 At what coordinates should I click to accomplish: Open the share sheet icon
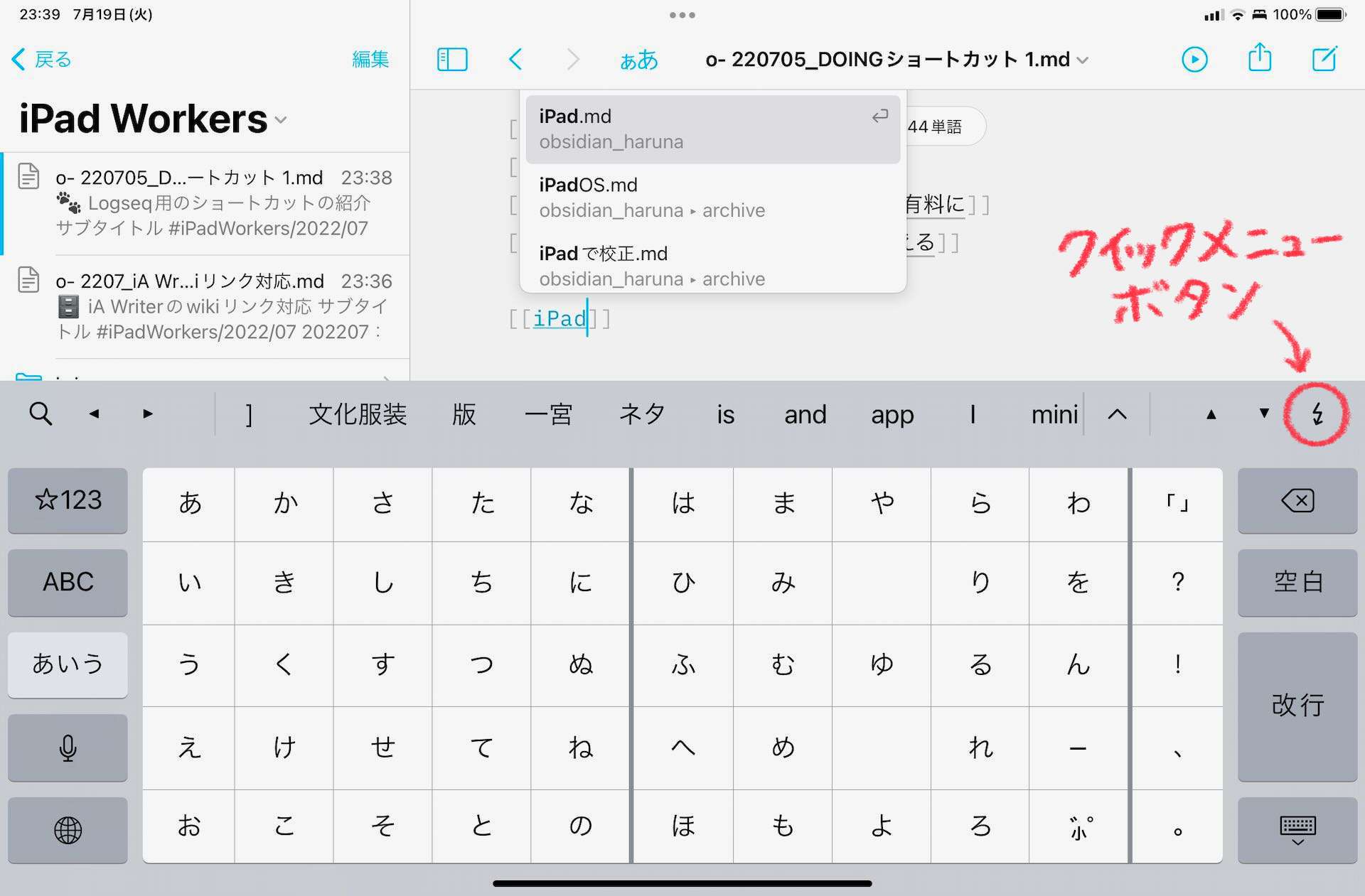(1259, 58)
